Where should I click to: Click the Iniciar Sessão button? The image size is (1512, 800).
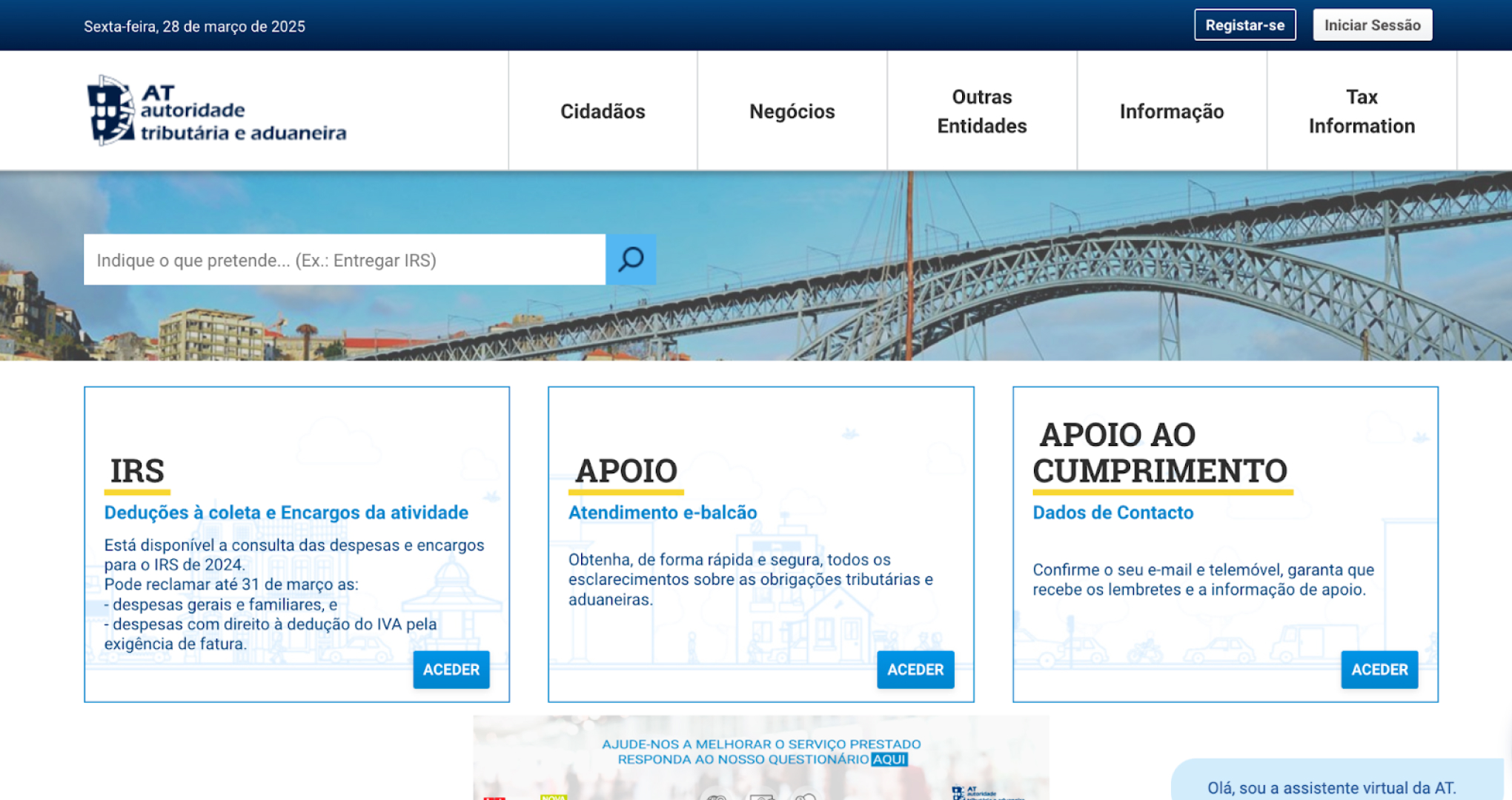pos(1372,24)
